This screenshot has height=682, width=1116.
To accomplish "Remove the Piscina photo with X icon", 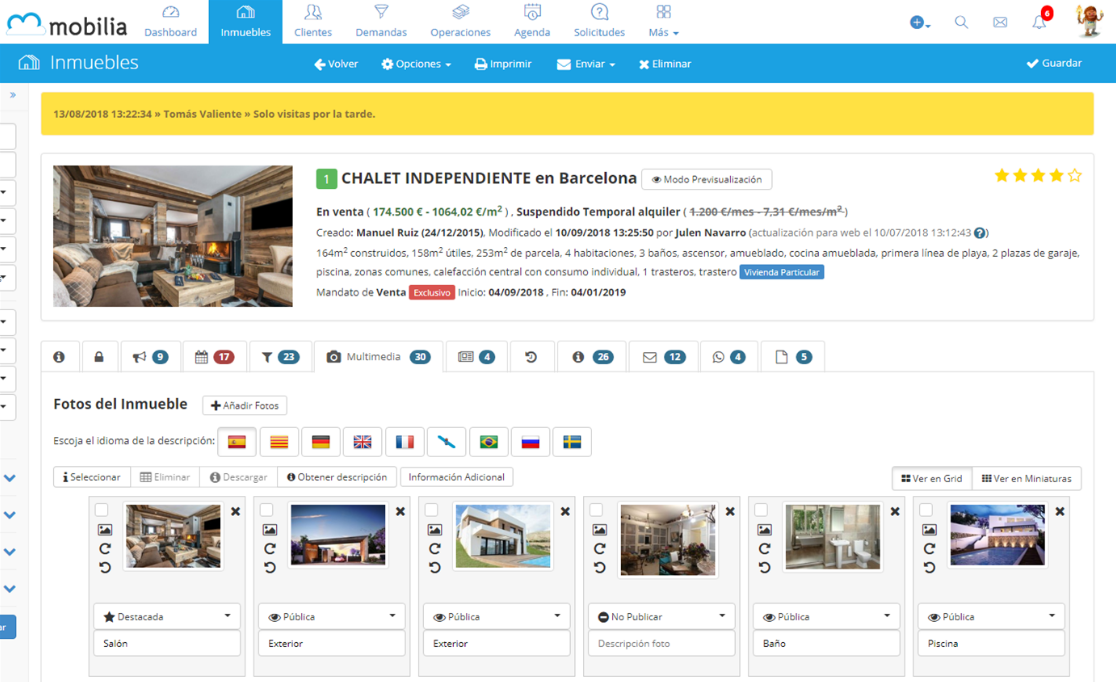I will pyautogui.click(x=1060, y=512).
